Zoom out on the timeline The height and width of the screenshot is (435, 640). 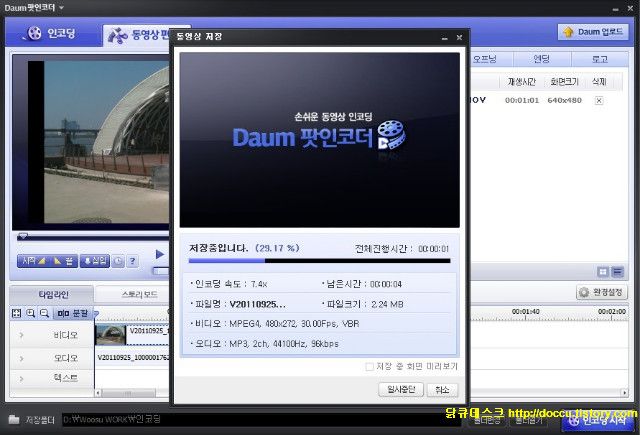point(44,313)
